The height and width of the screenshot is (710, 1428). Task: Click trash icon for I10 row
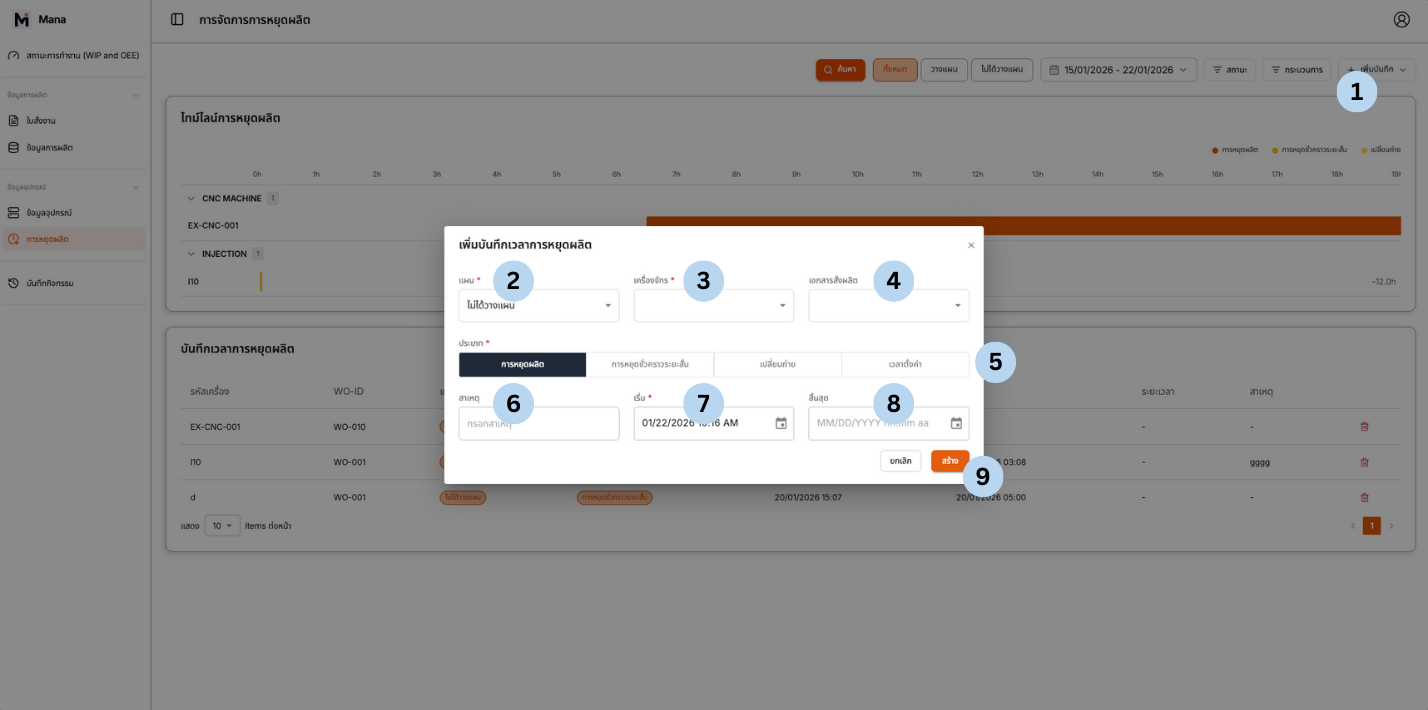tap(1364, 462)
